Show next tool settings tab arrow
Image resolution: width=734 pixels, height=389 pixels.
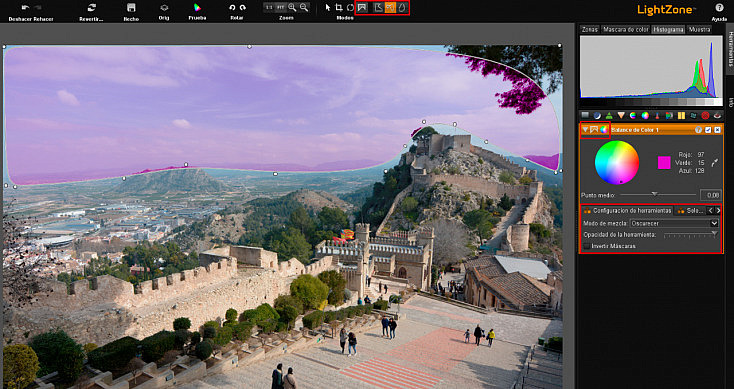[x=718, y=211]
